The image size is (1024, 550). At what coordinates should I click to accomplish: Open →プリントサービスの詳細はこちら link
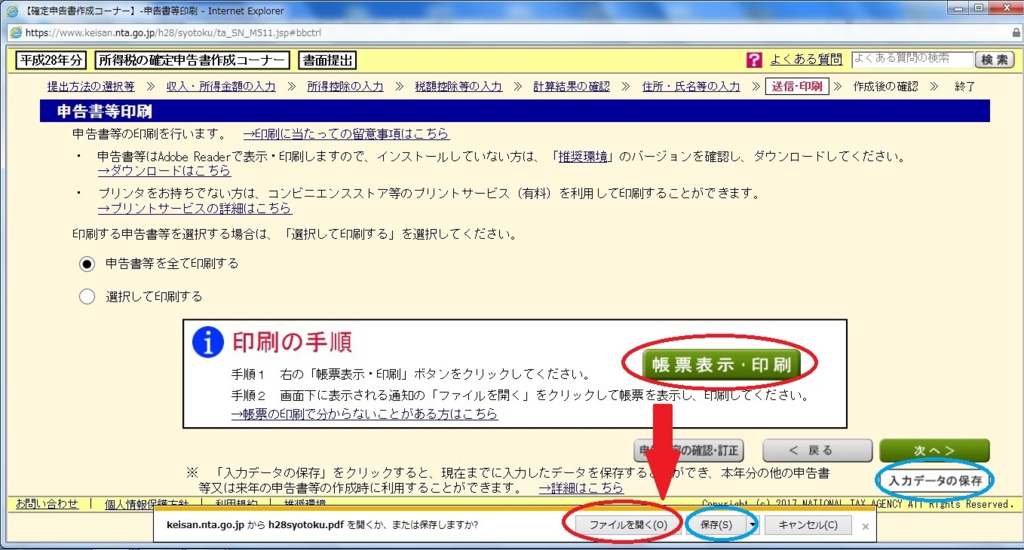(x=195, y=208)
